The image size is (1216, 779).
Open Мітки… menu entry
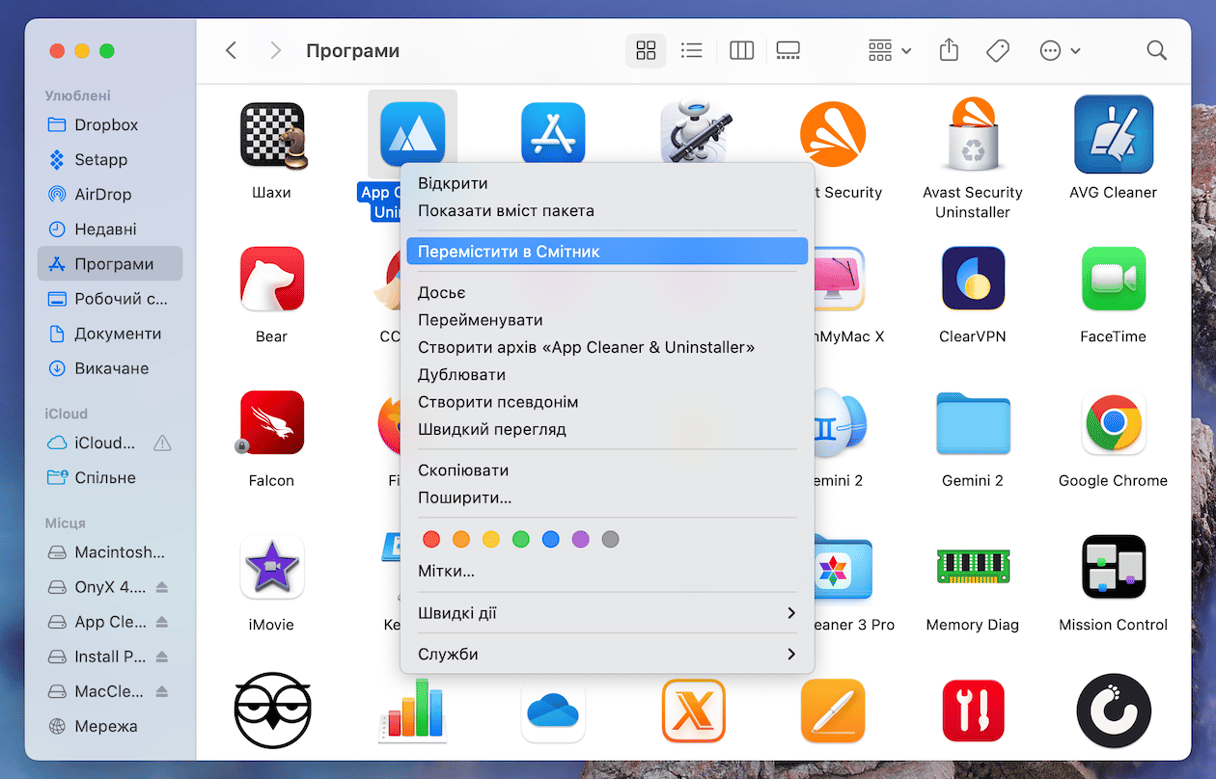(x=607, y=571)
